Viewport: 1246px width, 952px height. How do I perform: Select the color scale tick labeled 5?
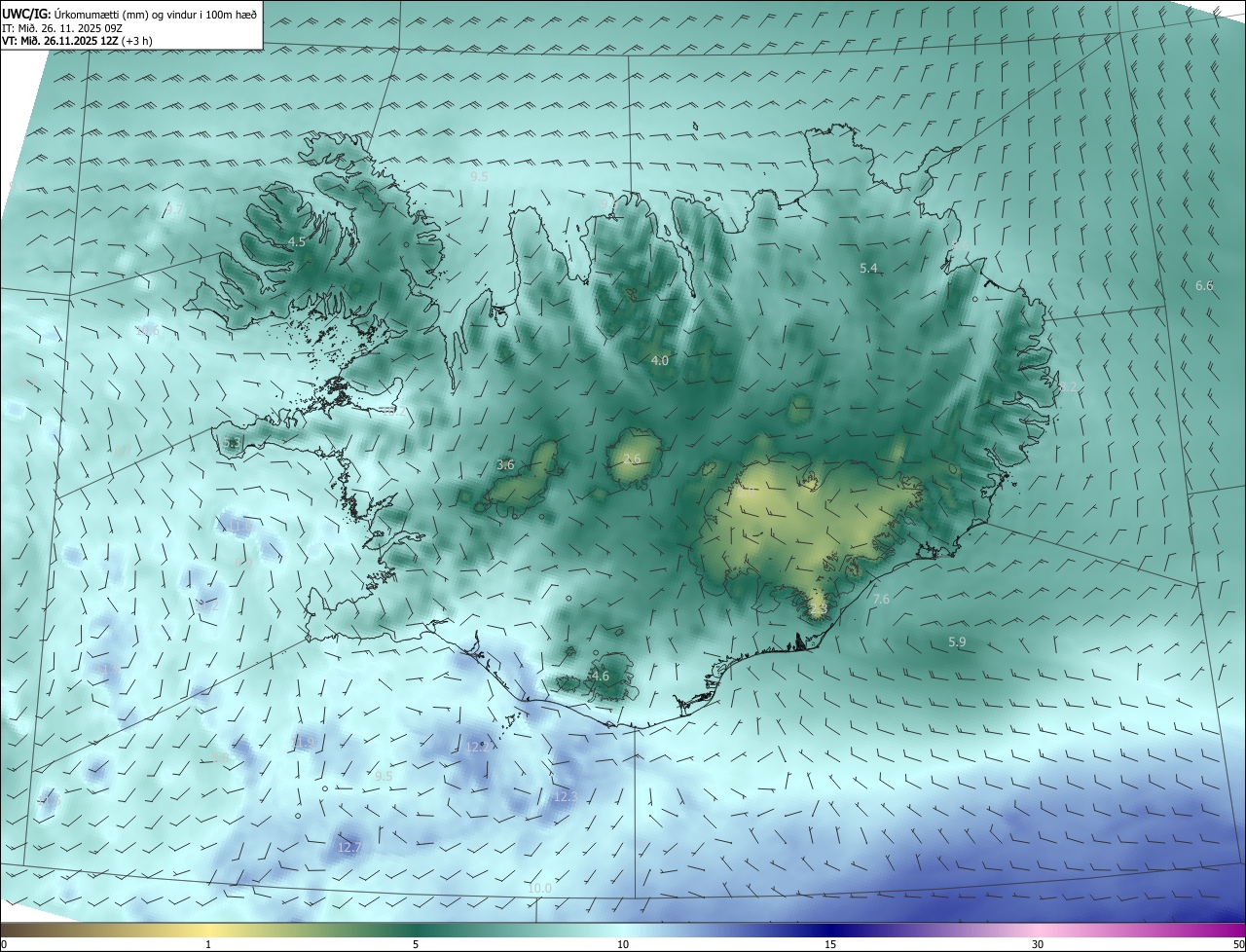tap(416, 944)
